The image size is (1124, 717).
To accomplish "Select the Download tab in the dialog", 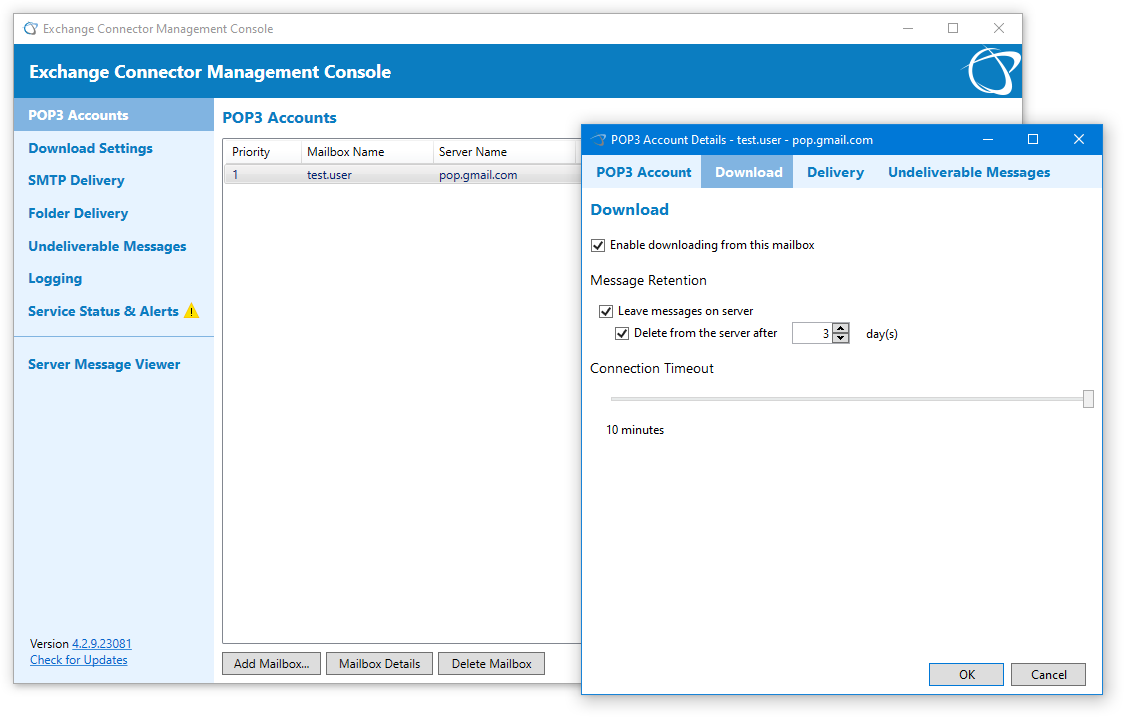I will pos(748,172).
